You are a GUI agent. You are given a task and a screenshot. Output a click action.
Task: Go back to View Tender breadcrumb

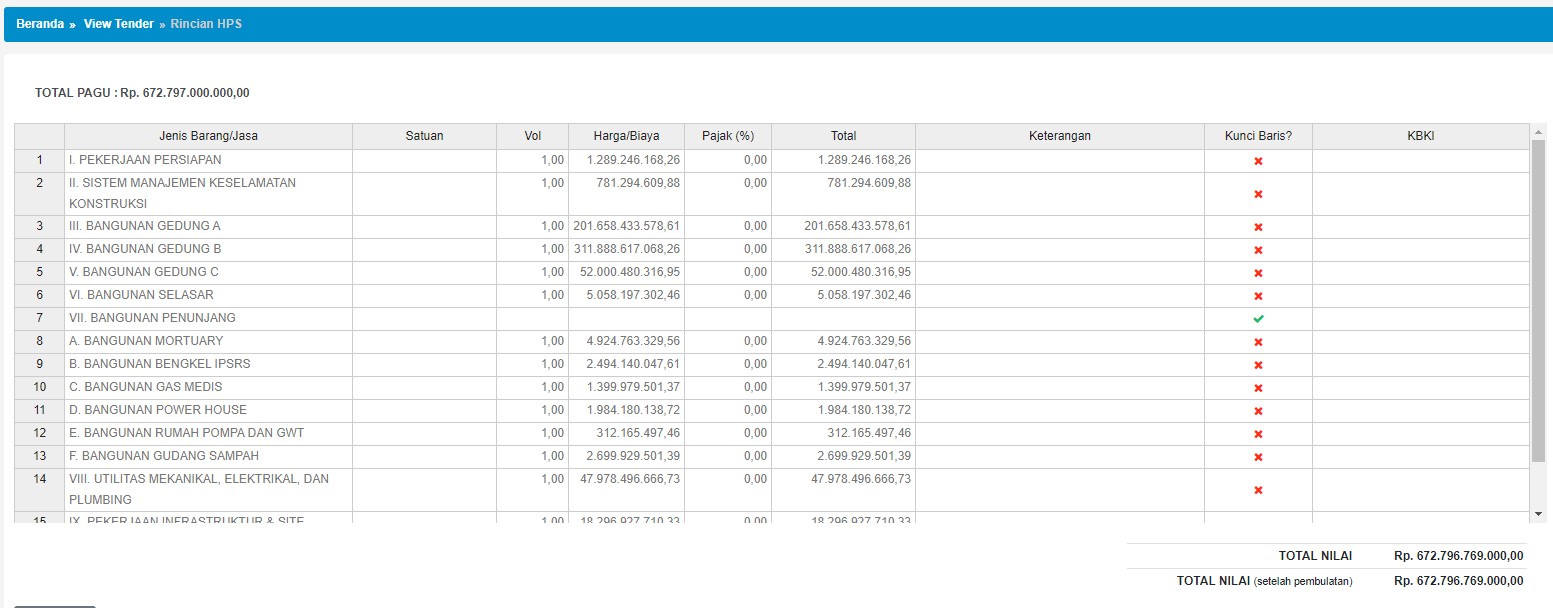click(x=118, y=24)
